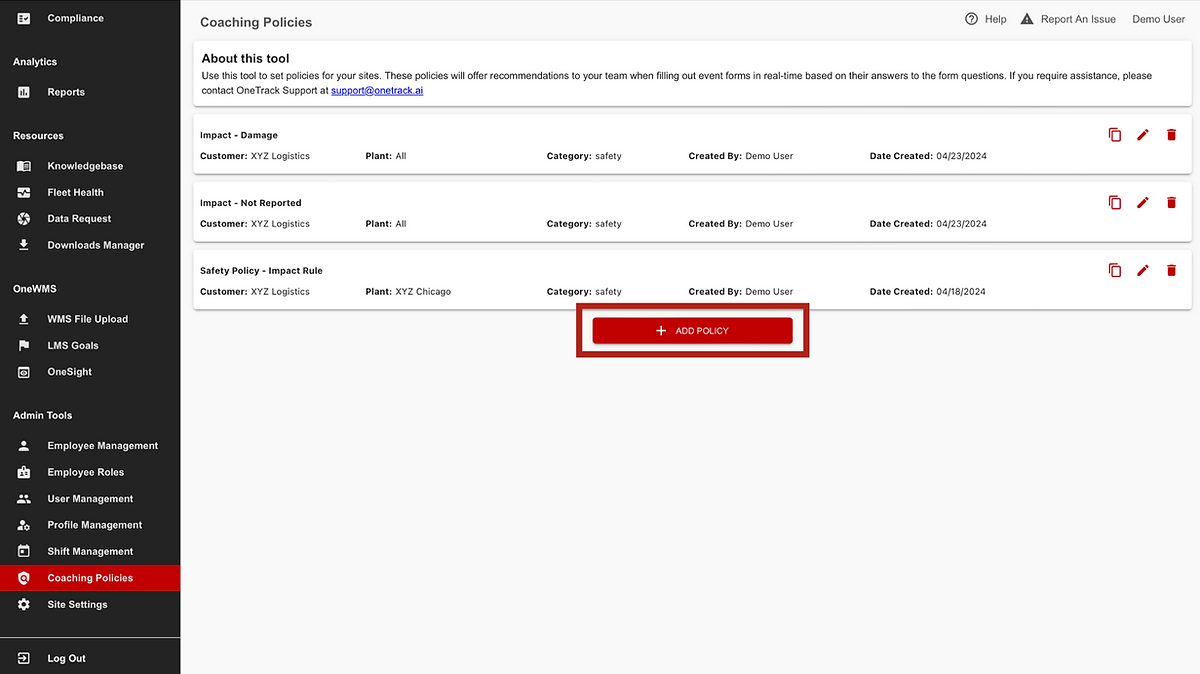Delete the Impact - Damage policy
1200x674 pixels.
[1171, 135]
